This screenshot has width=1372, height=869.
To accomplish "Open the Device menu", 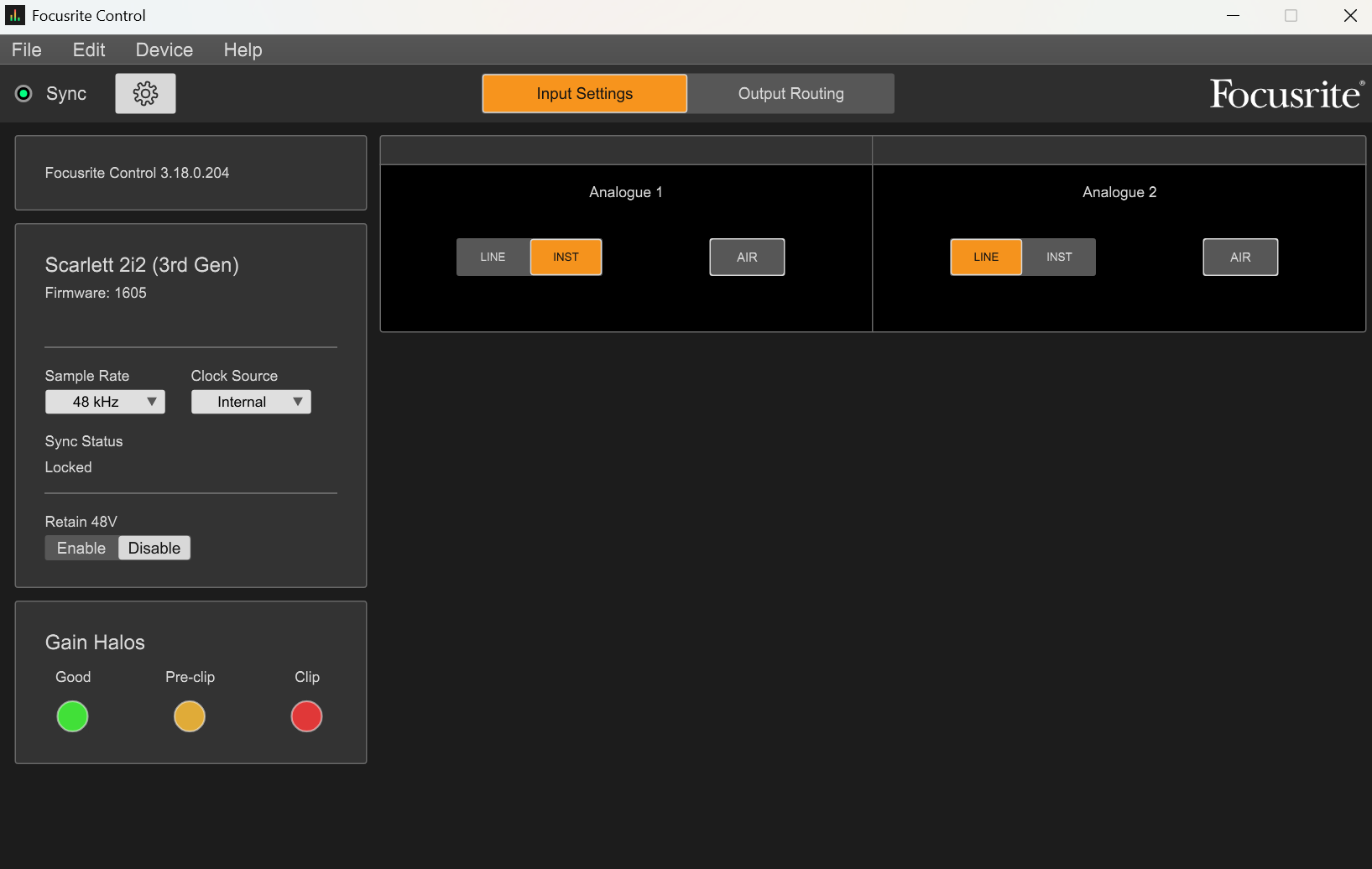I will [164, 49].
